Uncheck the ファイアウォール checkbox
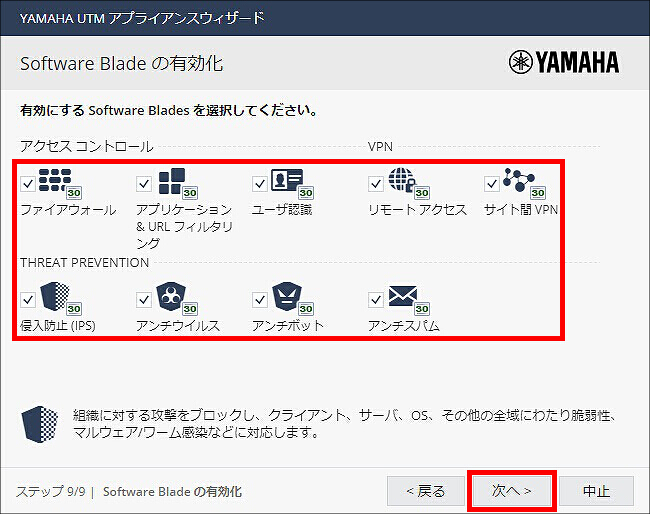 click(x=28, y=183)
